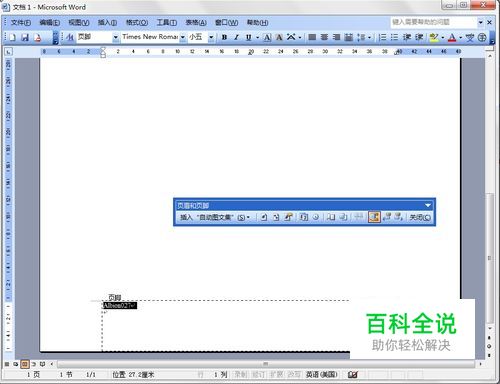Open the 插入 menu
This screenshot has width=500, height=384.
tap(107, 23)
